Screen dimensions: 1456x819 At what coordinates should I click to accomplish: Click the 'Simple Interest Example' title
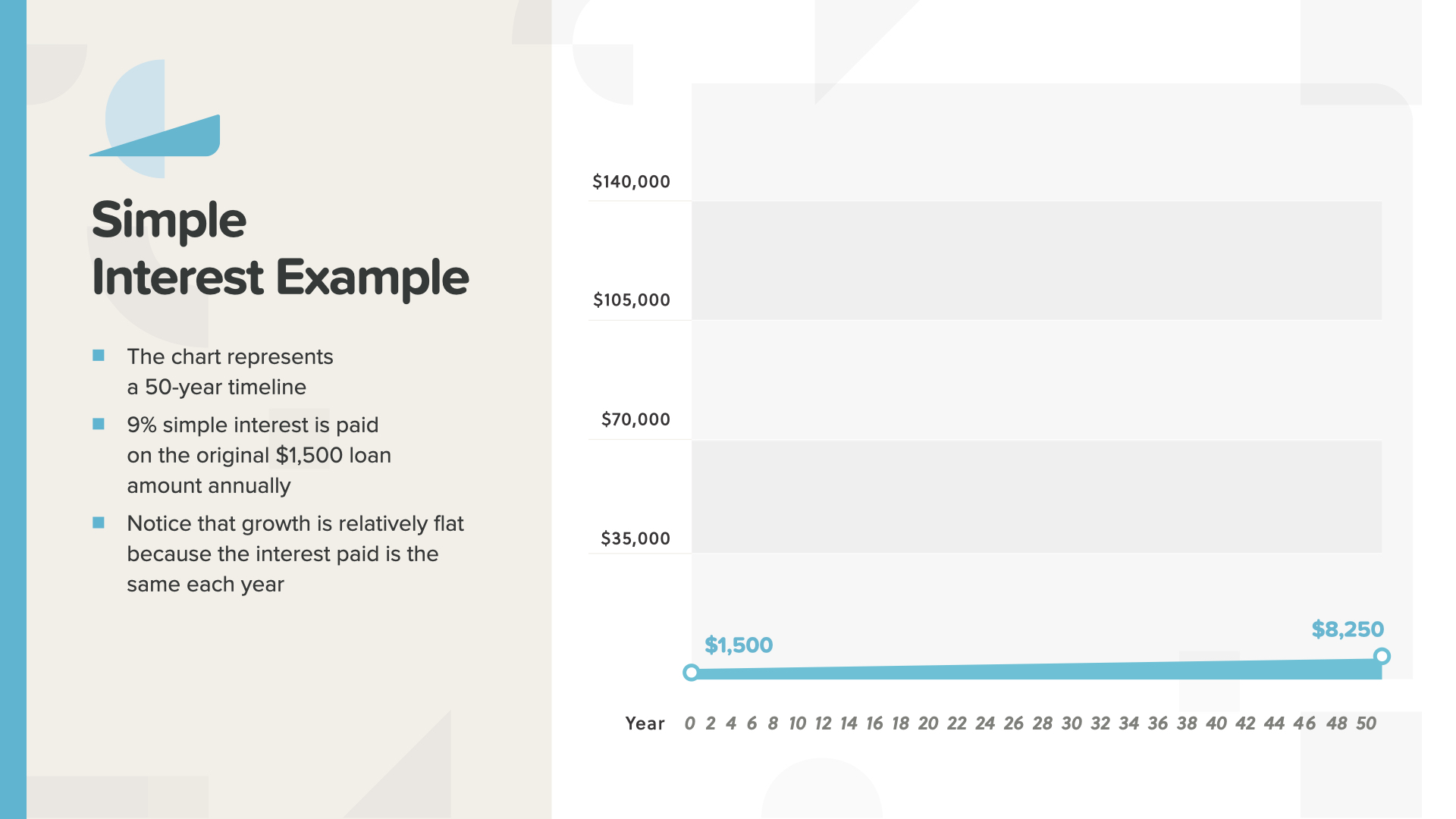[279, 249]
